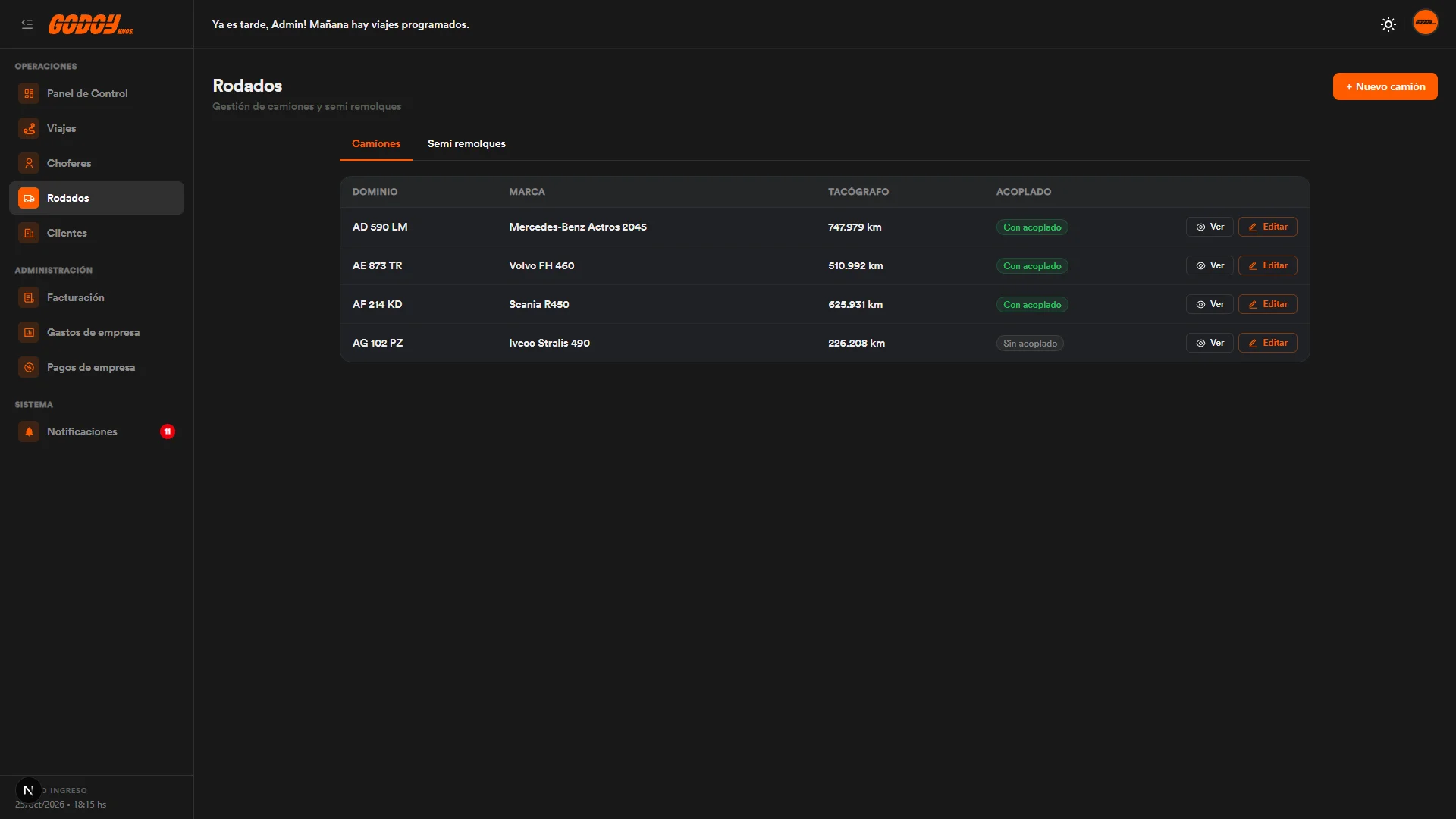Screen dimensions: 1456x819
Task: View the AF 214 KD truck
Action: tap(1210, 304)
